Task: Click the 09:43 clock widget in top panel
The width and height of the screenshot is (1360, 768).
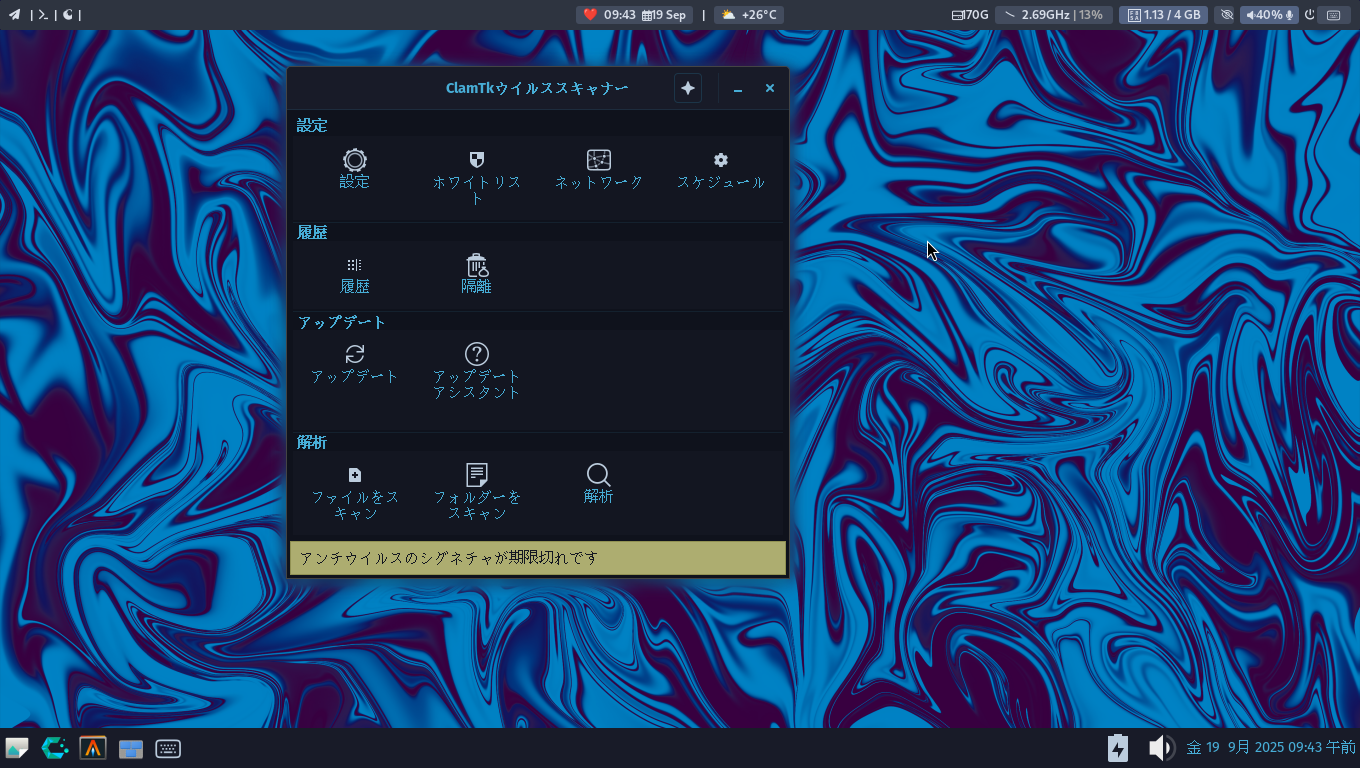Action: tap(610, 15)
